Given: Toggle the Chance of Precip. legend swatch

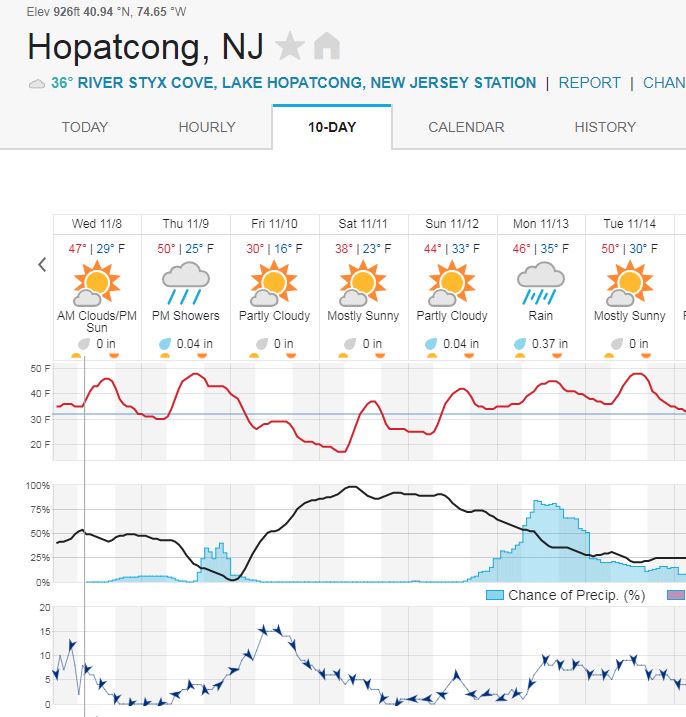Looking at the screenshot, I should (x=494, y=595).
